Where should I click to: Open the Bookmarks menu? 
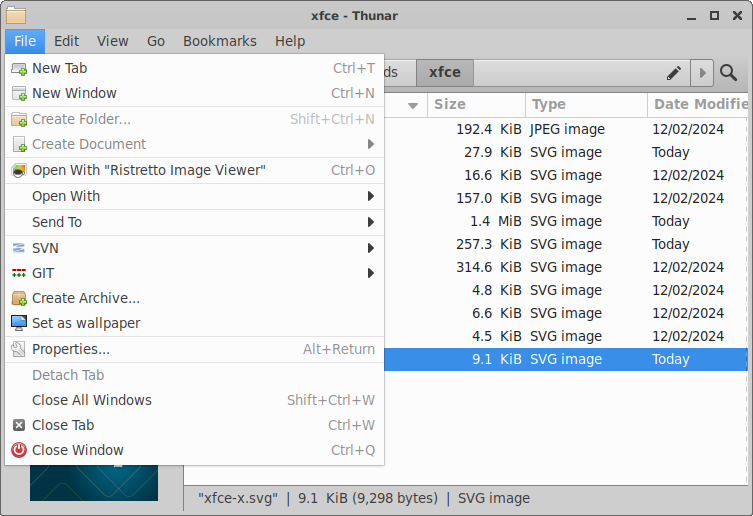coord(219,41)
